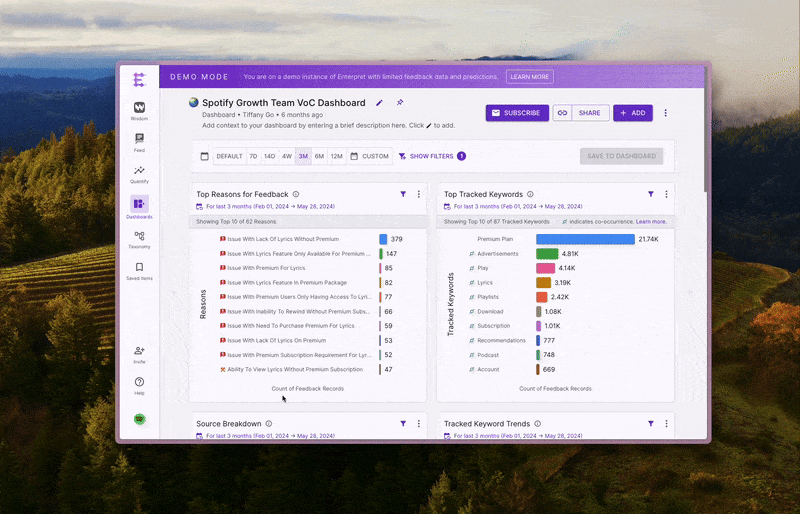Click the pink Play bar

click(x=545, y=268)
